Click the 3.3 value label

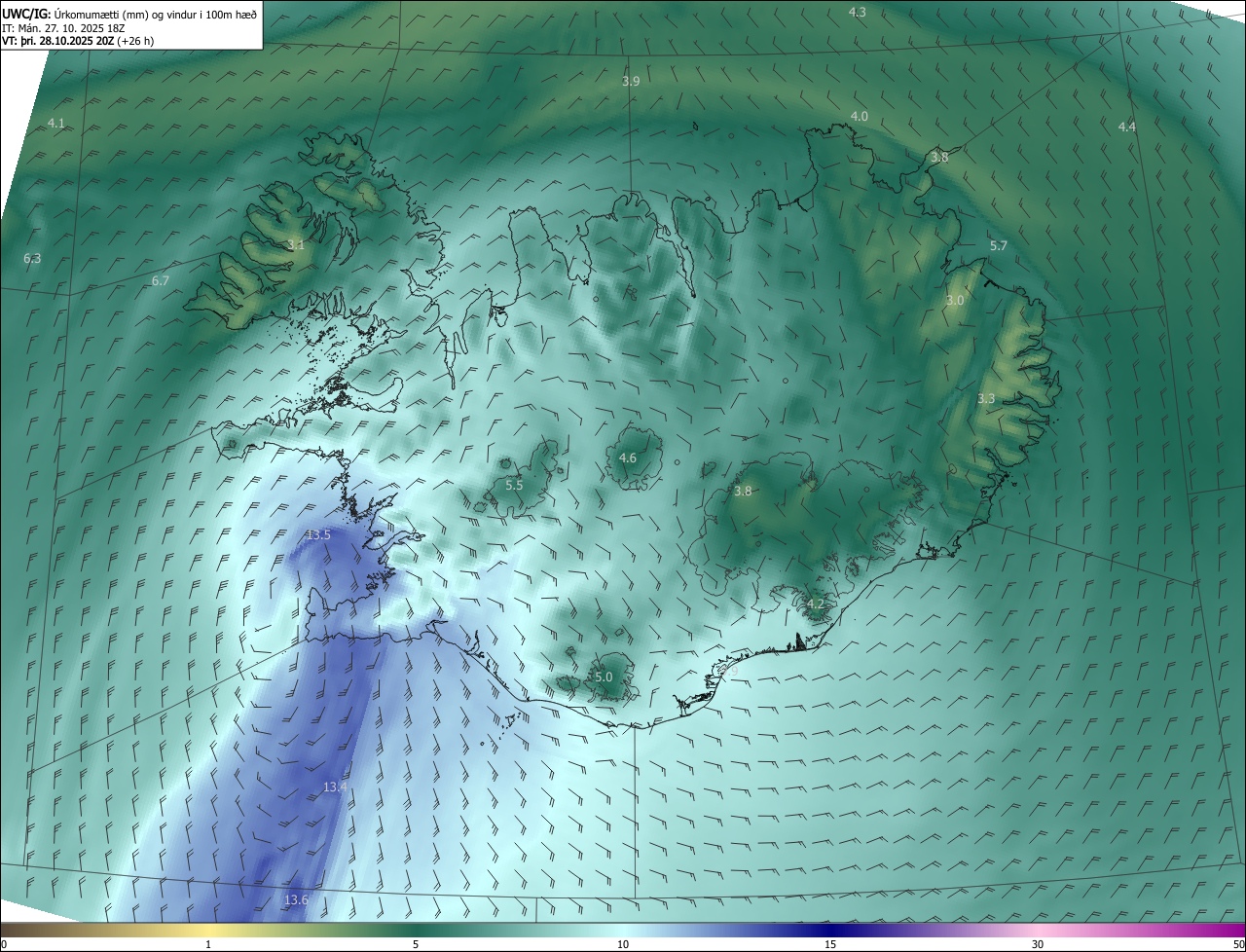tap(986, 399)
